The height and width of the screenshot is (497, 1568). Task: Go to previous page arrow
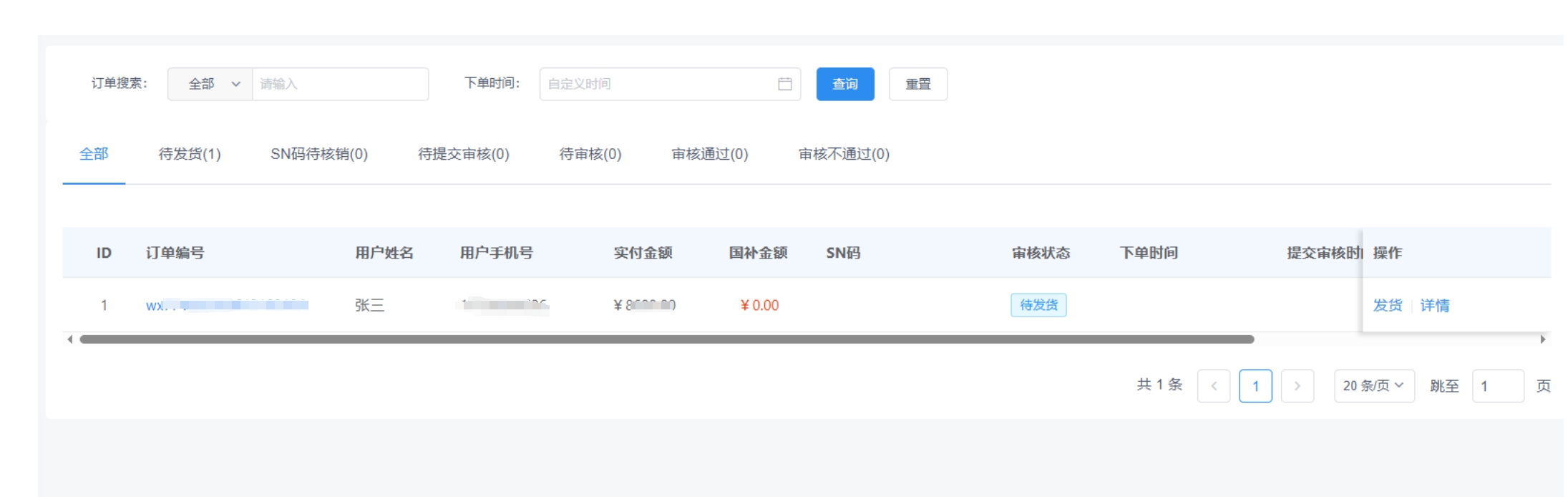(x=1213, y=386)
